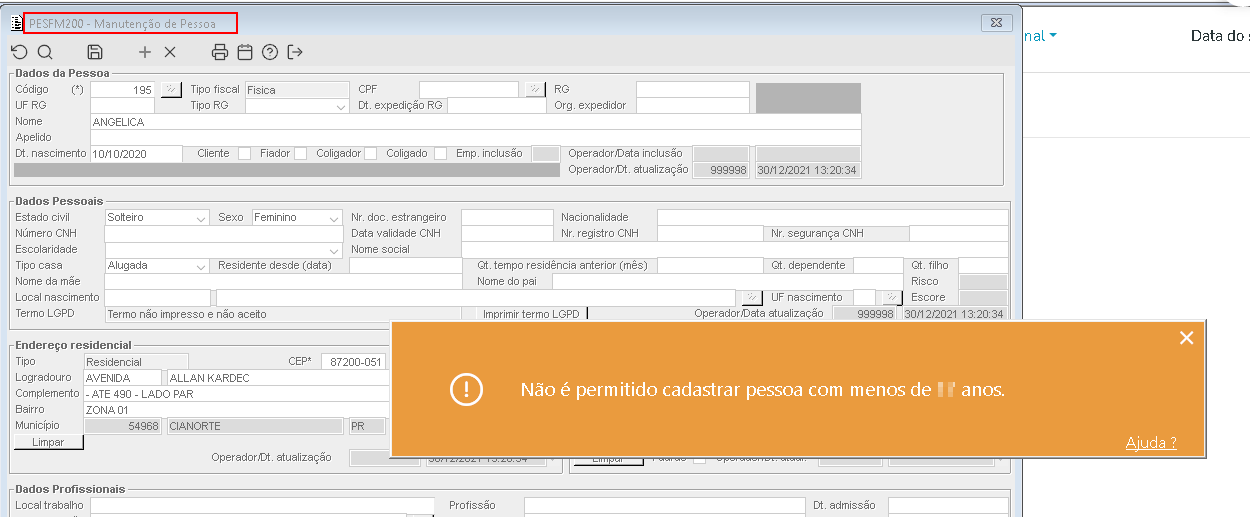Click the Tipo fiscal field showing Fisica
Screen dimensions: 1250x517
pos(297,89)
